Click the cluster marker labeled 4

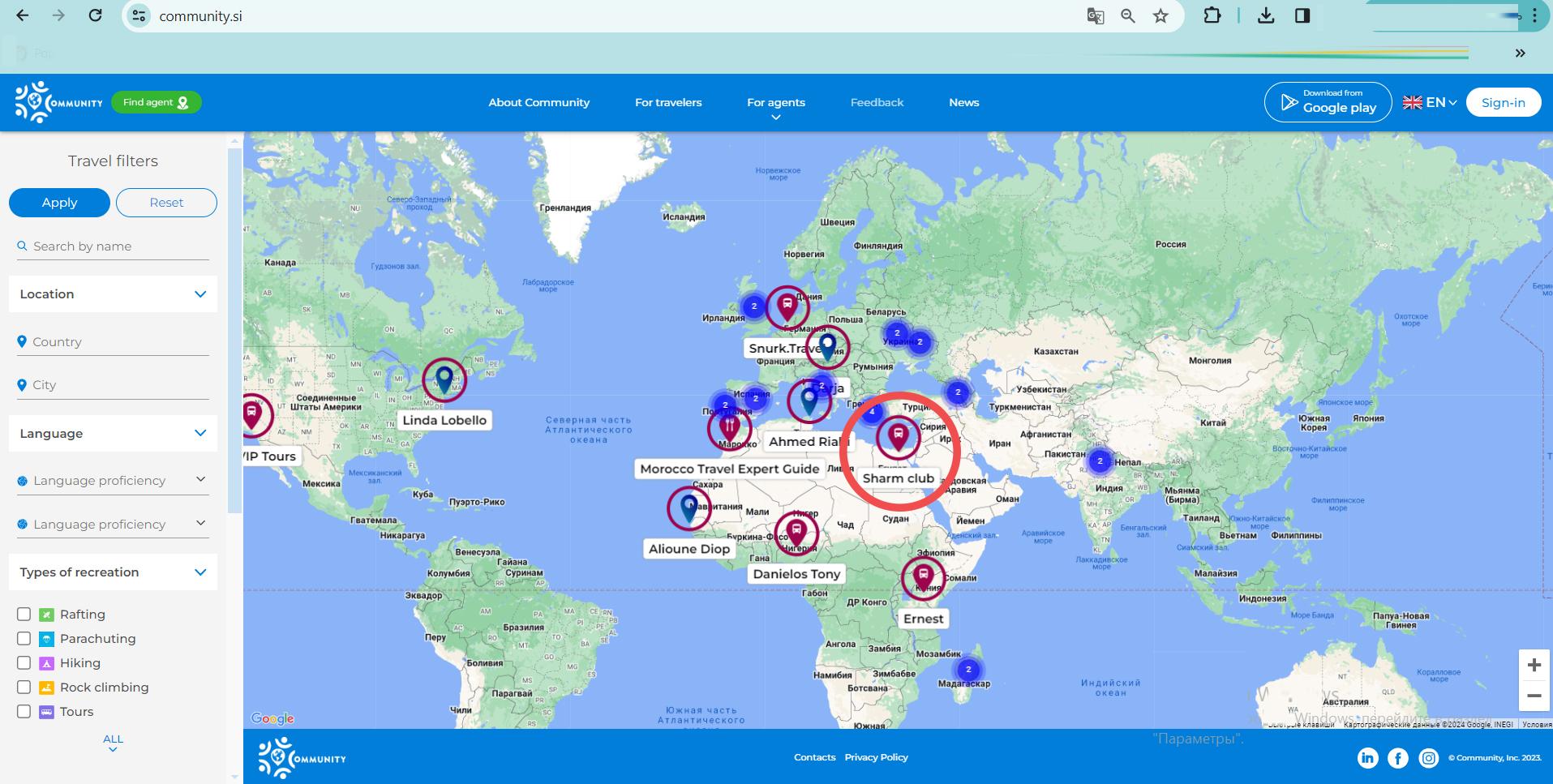[x=872, y=412]
